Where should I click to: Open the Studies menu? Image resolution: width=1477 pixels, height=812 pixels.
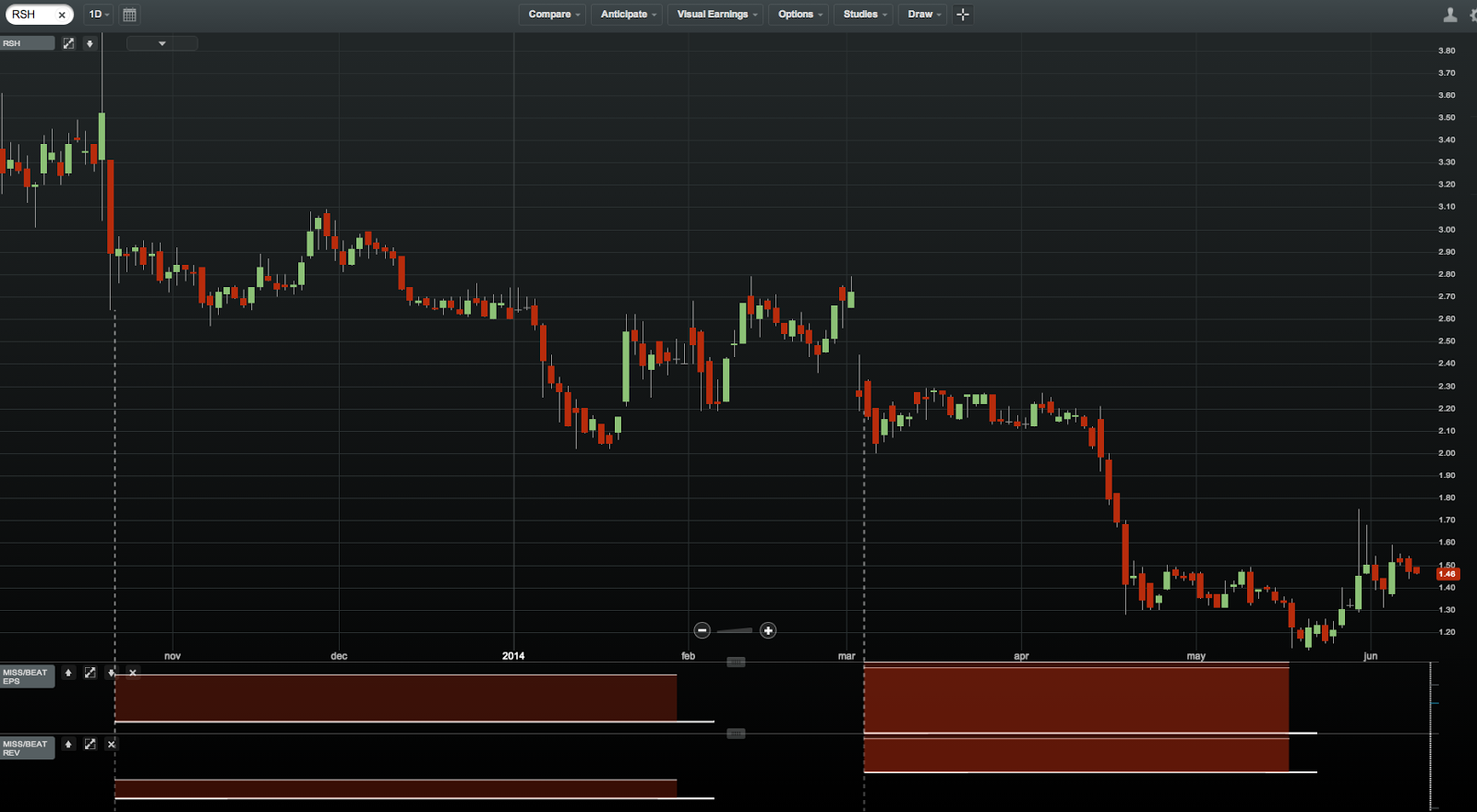[x=864, y=15]
